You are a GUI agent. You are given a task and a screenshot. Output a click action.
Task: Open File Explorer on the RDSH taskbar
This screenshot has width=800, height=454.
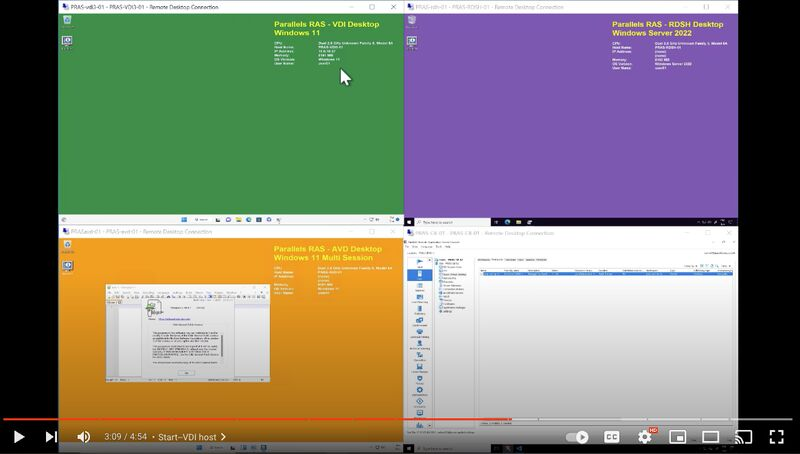click(518, 222)
